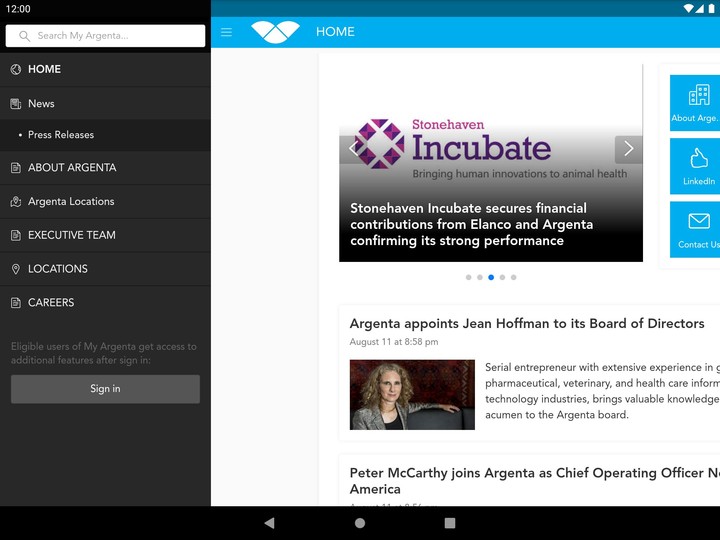Open Jean Hoffman's photo thumbnail
Image resolution: width=720 pixels, height=540 pixels.
pyautogui.click(x=412, y=395)
